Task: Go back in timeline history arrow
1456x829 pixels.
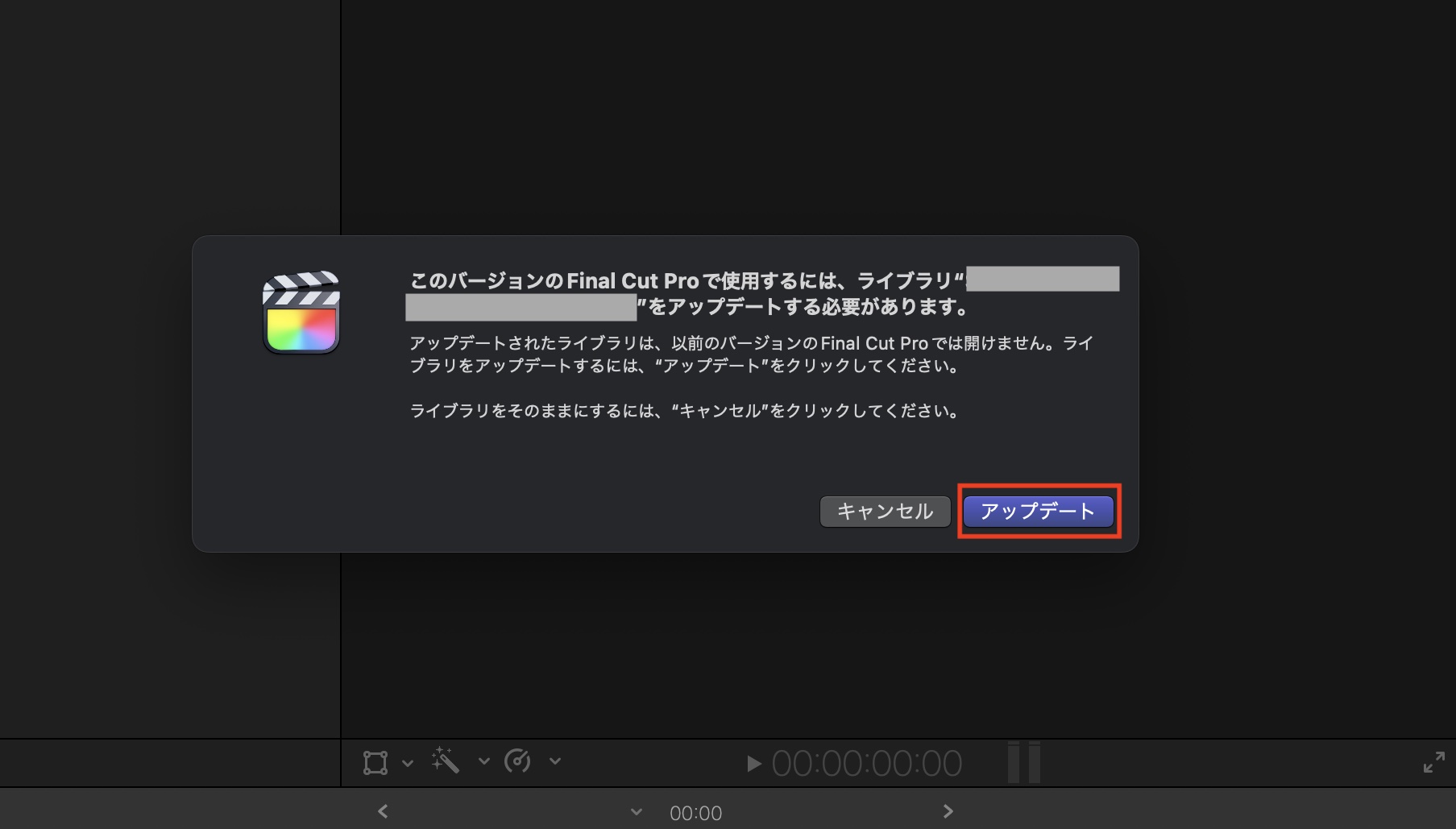Action: (383, 811)
